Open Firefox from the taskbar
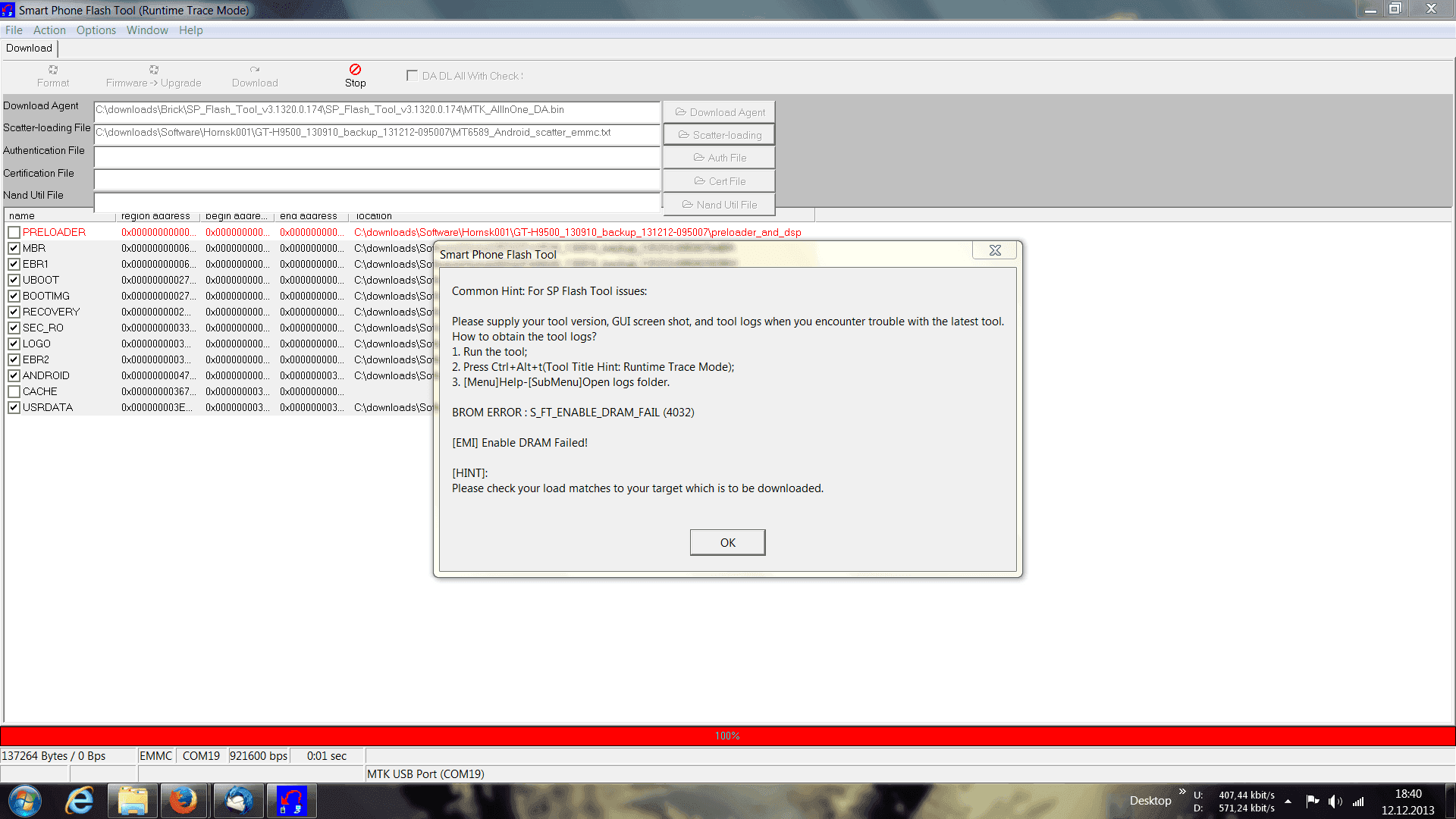1456x819 pixels. (183, 801)
